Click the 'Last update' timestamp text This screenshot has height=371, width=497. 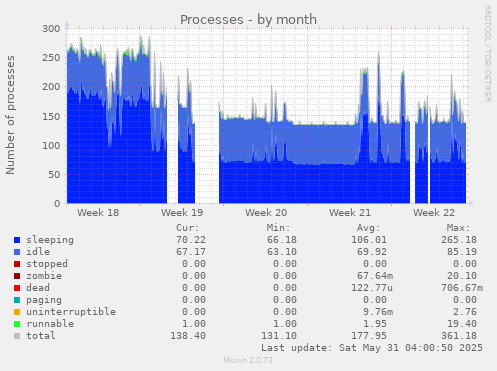372,348
